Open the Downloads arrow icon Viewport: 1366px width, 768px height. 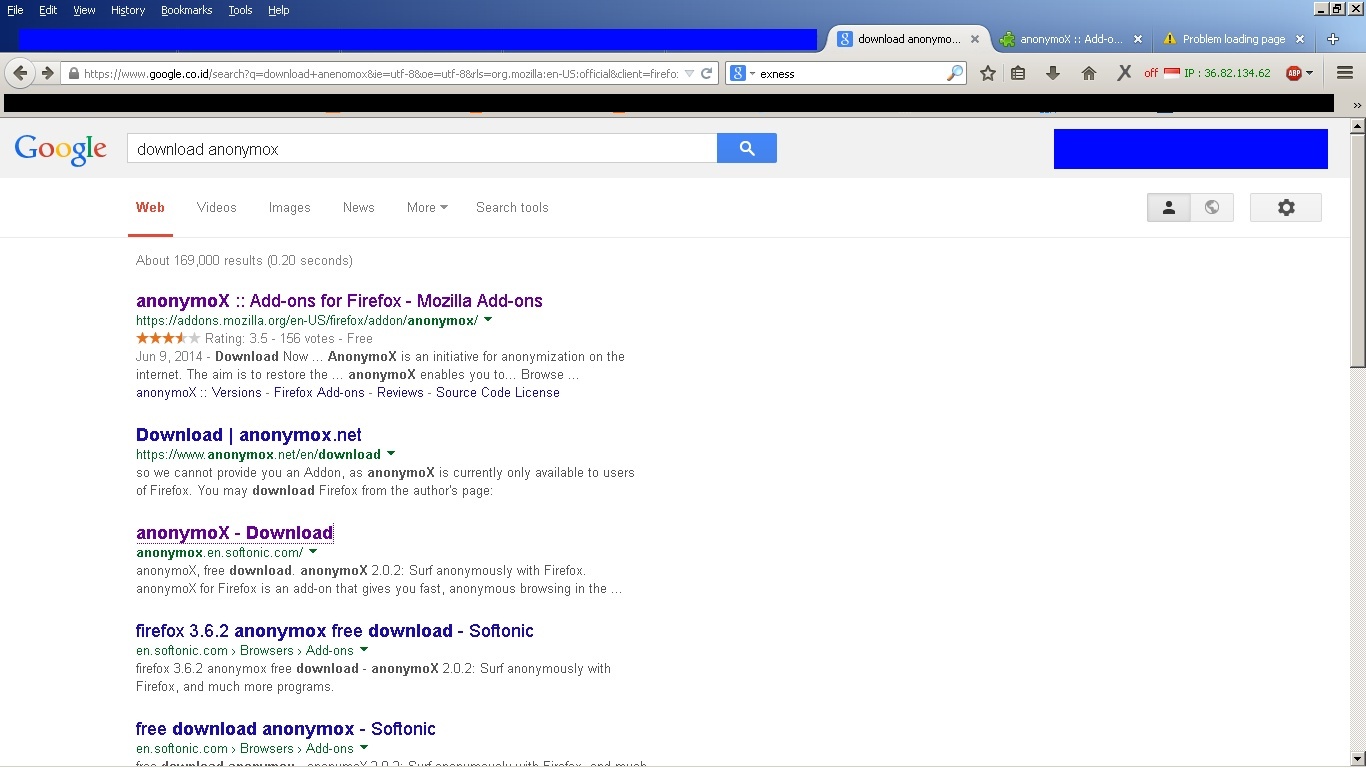coord(1052,73)
